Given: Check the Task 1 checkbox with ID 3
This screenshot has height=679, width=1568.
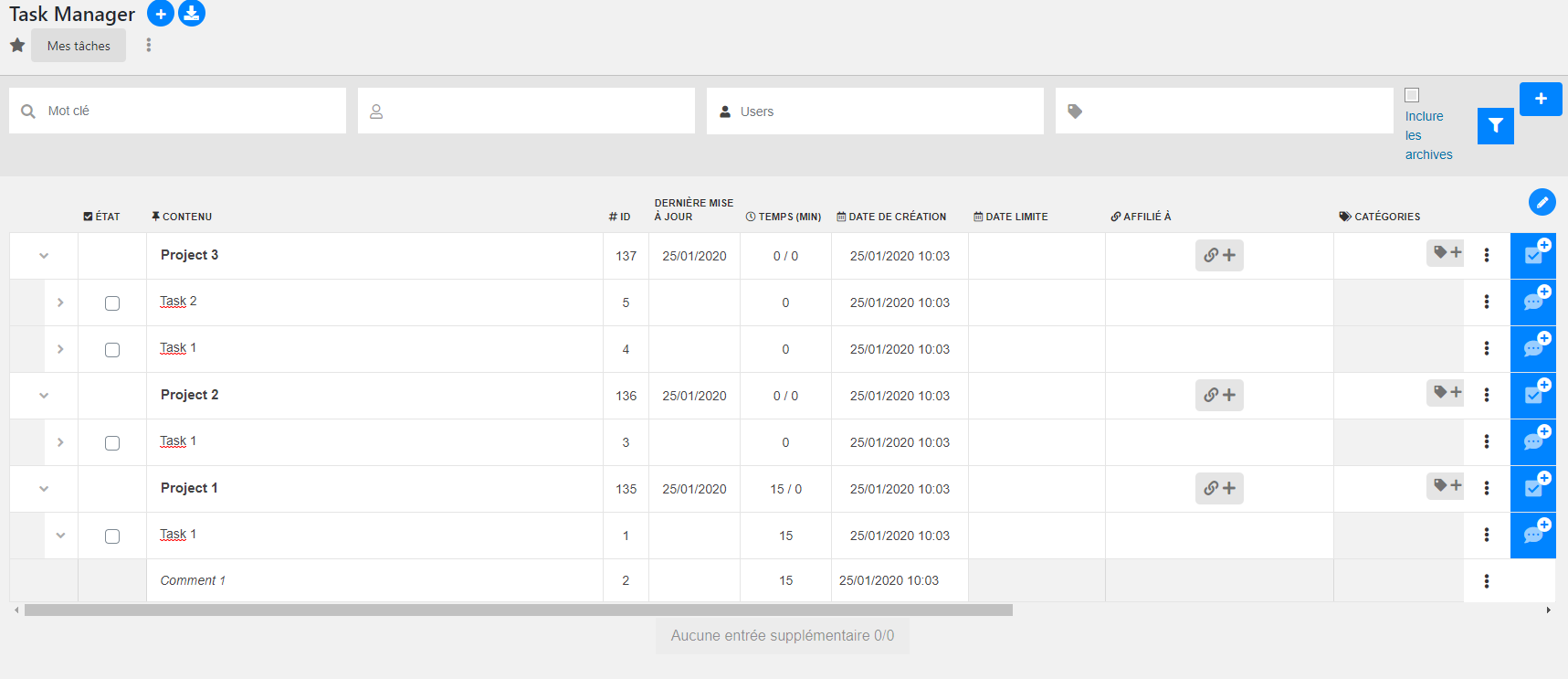Looking at the screenshot, I should click(112, 443).
